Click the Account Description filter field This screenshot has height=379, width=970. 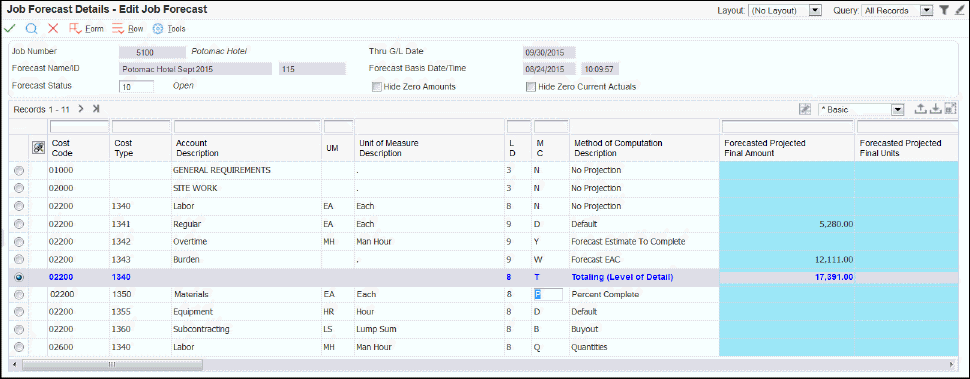[247, 127]
